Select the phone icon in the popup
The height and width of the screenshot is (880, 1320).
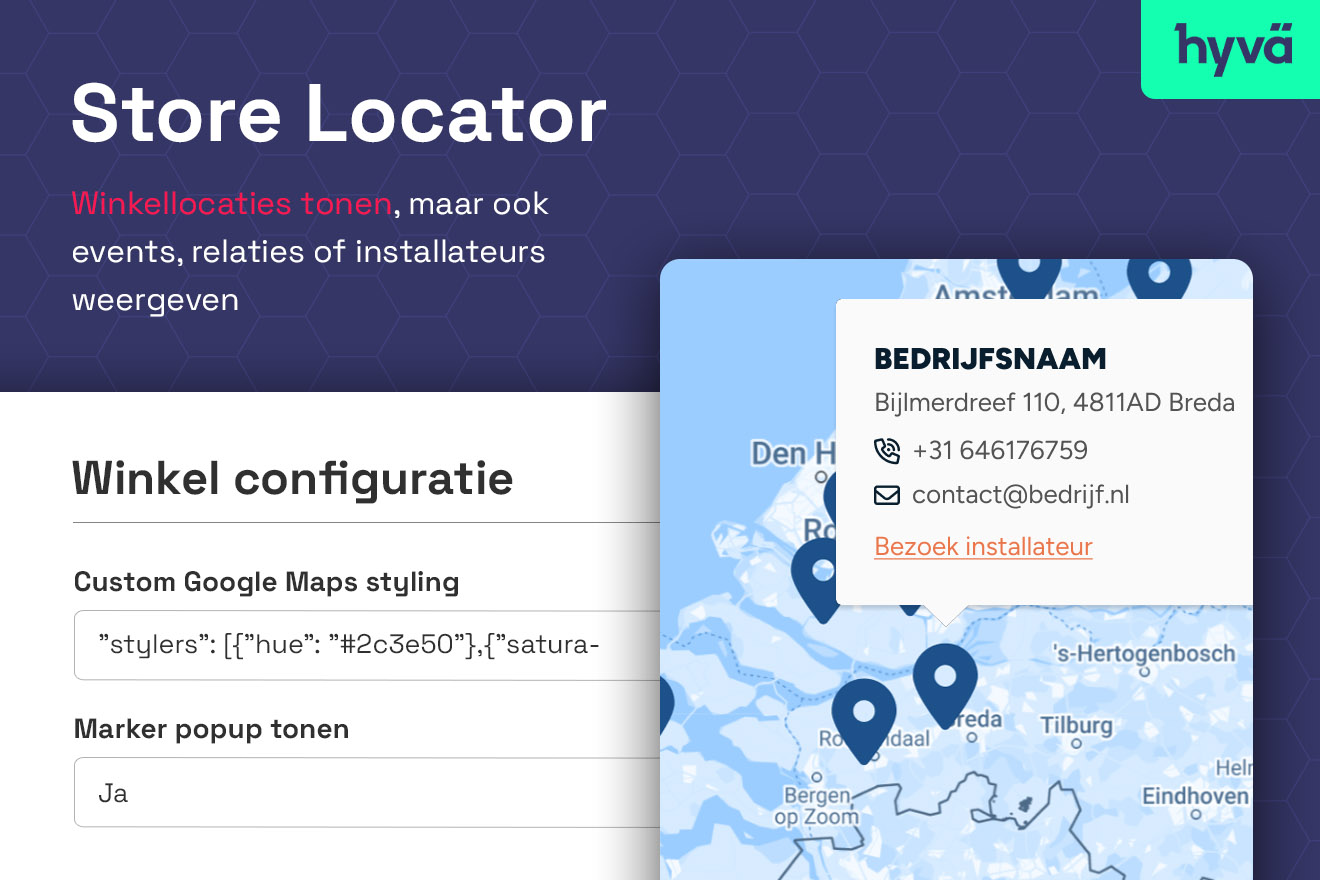click(x=886, y=450)
